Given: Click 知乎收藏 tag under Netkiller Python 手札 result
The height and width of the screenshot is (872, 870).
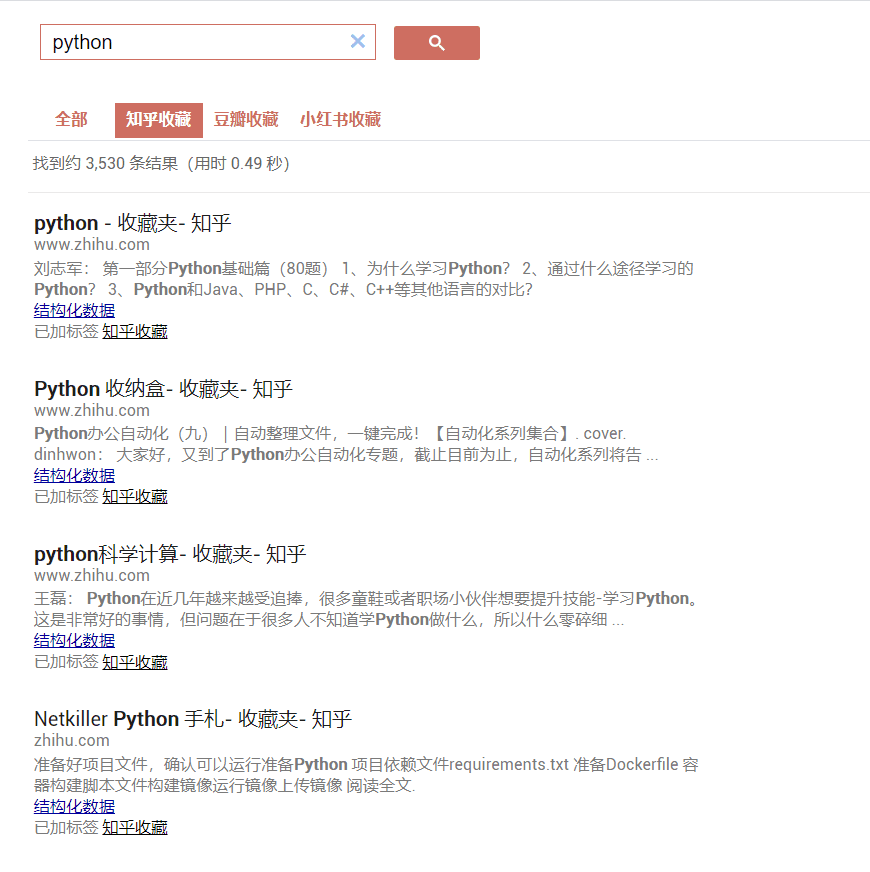Looking at the screenshot, I should (x=135, y=828).
